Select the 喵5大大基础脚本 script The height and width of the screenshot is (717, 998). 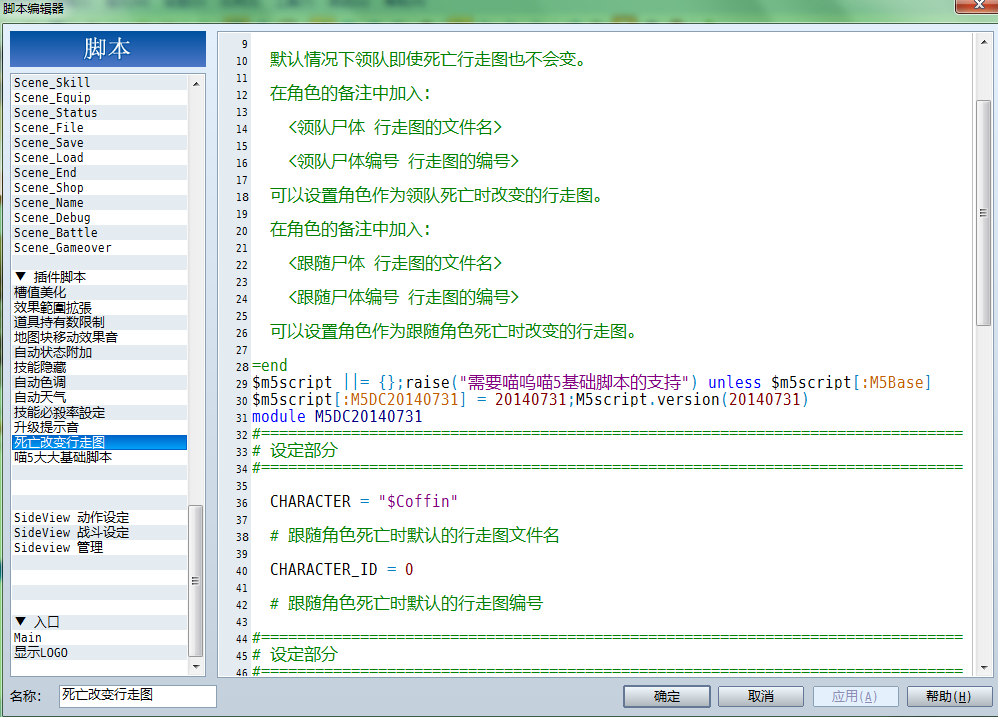click(100, 457)
